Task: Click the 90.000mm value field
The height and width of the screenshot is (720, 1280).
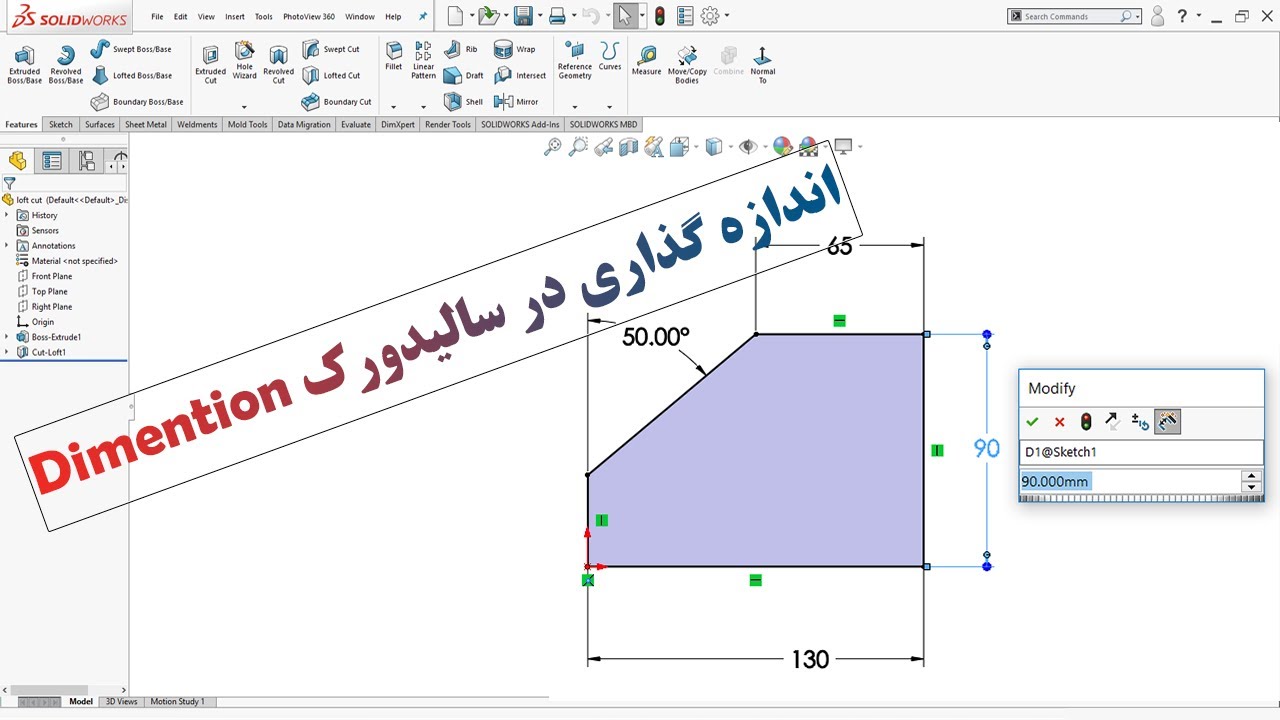Action: pos(1130,482)
